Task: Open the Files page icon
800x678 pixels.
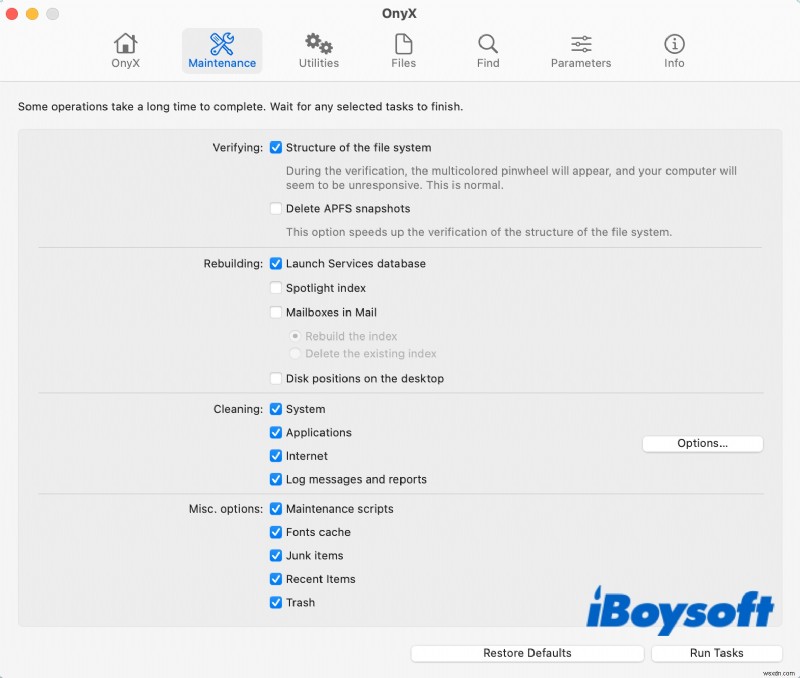Action: (403, 44)
